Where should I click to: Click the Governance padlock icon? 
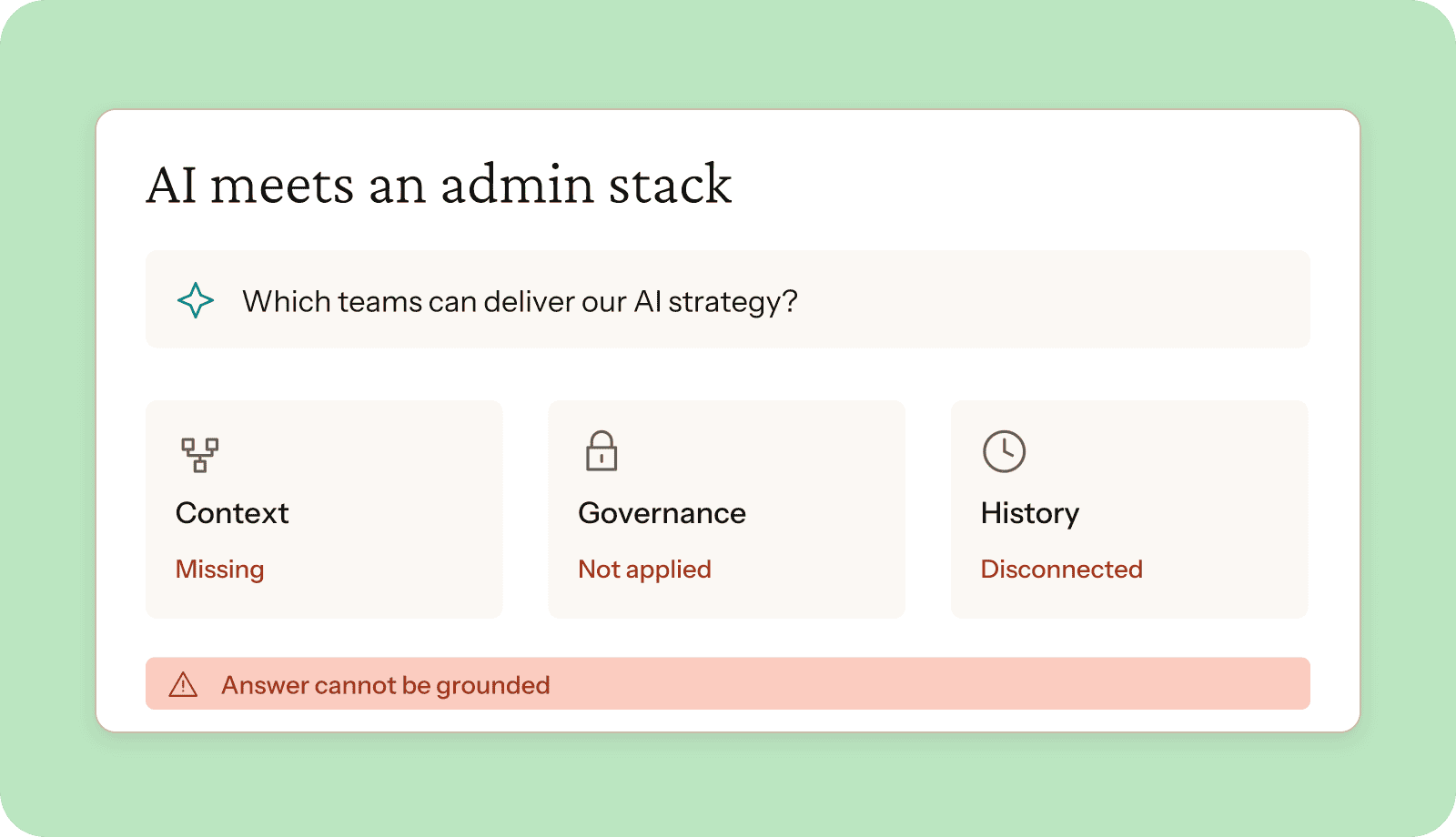pos(602,451)
